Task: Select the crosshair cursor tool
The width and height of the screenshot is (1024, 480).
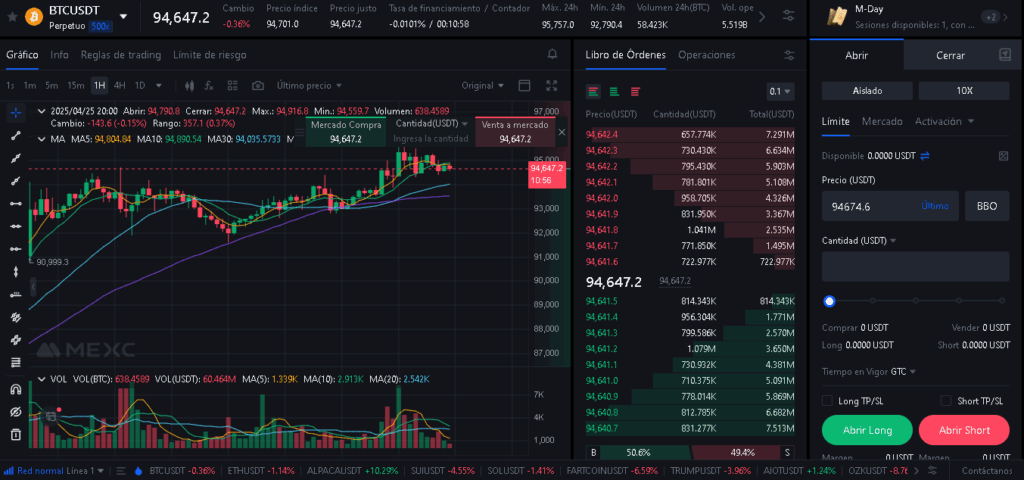Action: [x=16, y=112]
